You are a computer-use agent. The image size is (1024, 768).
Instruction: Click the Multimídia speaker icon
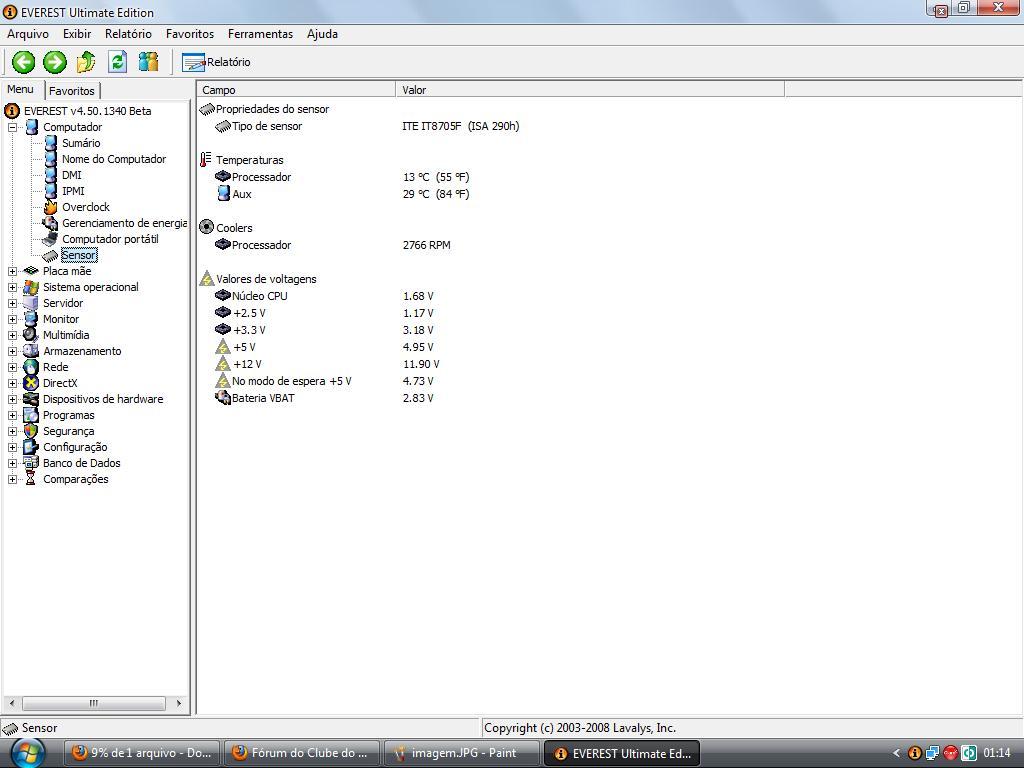pyautogui.click(x=31, y=335)
